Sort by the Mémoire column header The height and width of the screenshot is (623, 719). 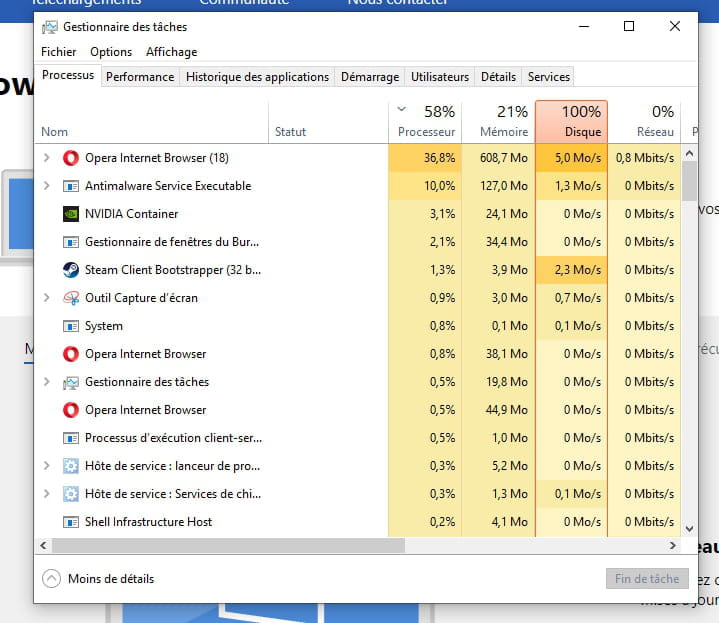click(x=498, y=122)
